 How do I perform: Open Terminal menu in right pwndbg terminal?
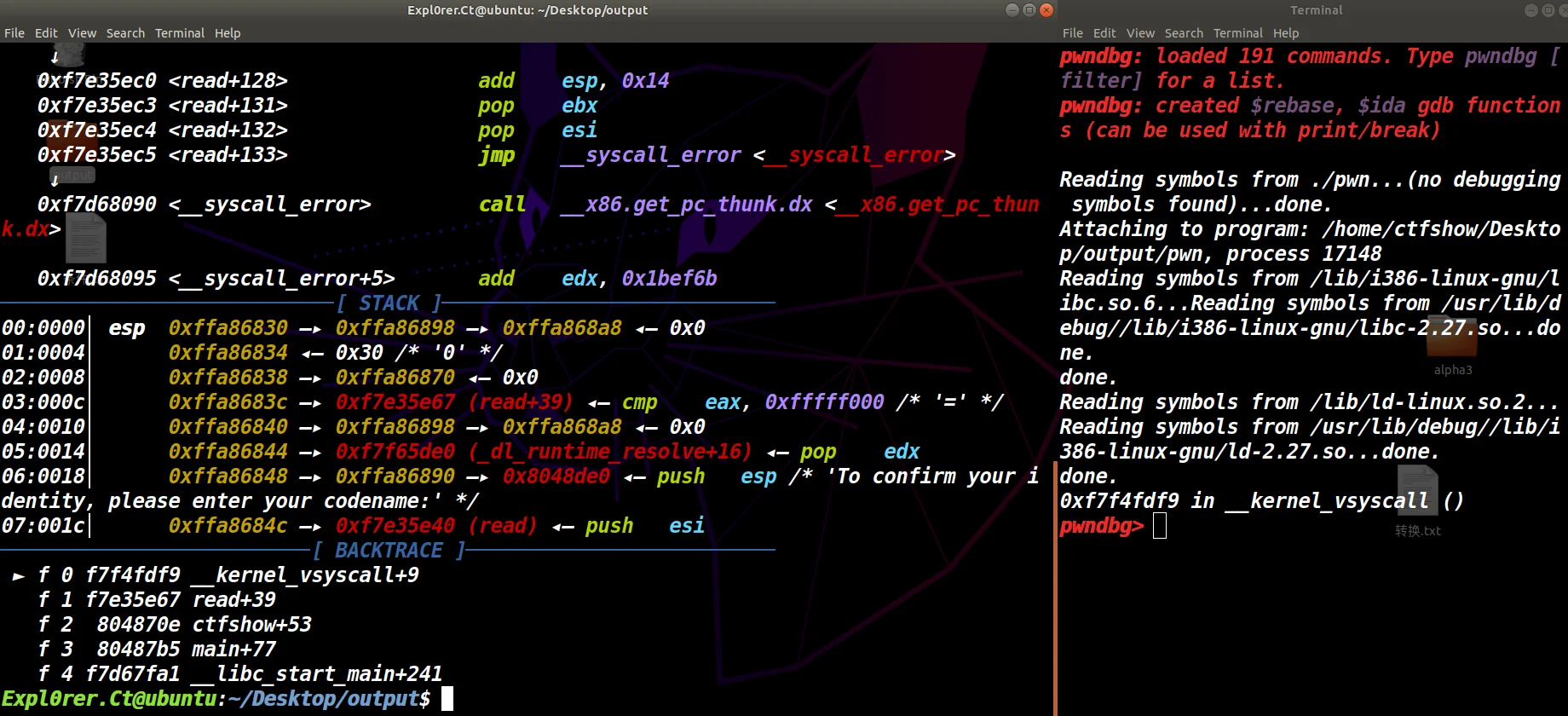1237,33
